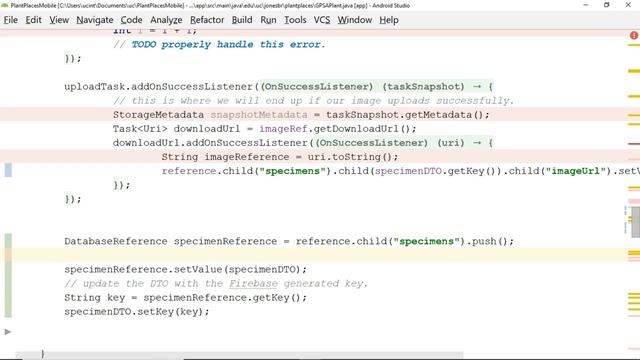Click 'uri.toString()' call
Viewport: 640px width, 360px height.
[x=350, y=157]
